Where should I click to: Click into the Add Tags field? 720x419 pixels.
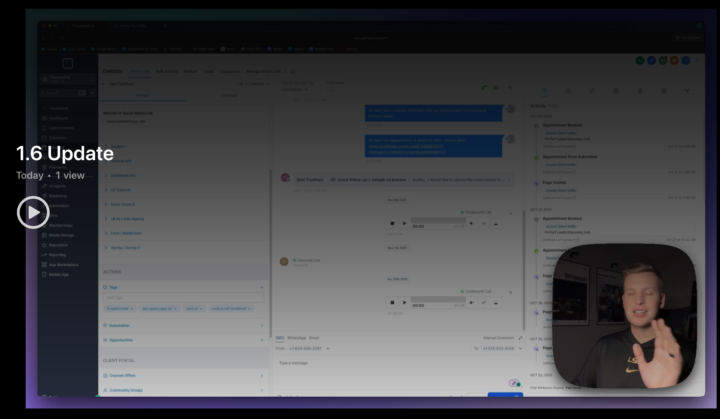pyautogui.click(x=184, y=298)
